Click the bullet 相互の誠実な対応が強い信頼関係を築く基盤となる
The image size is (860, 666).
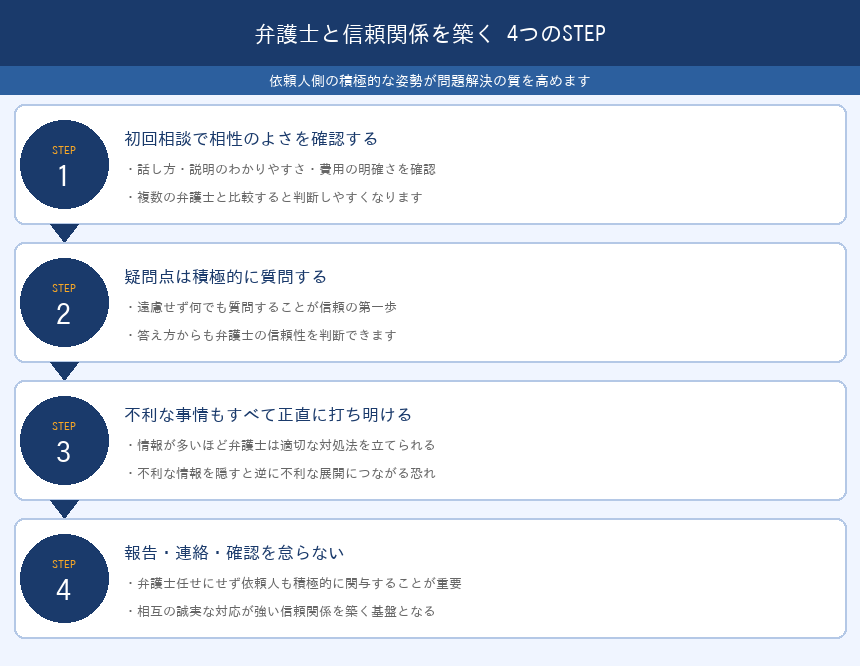click(x=281, y=611)
